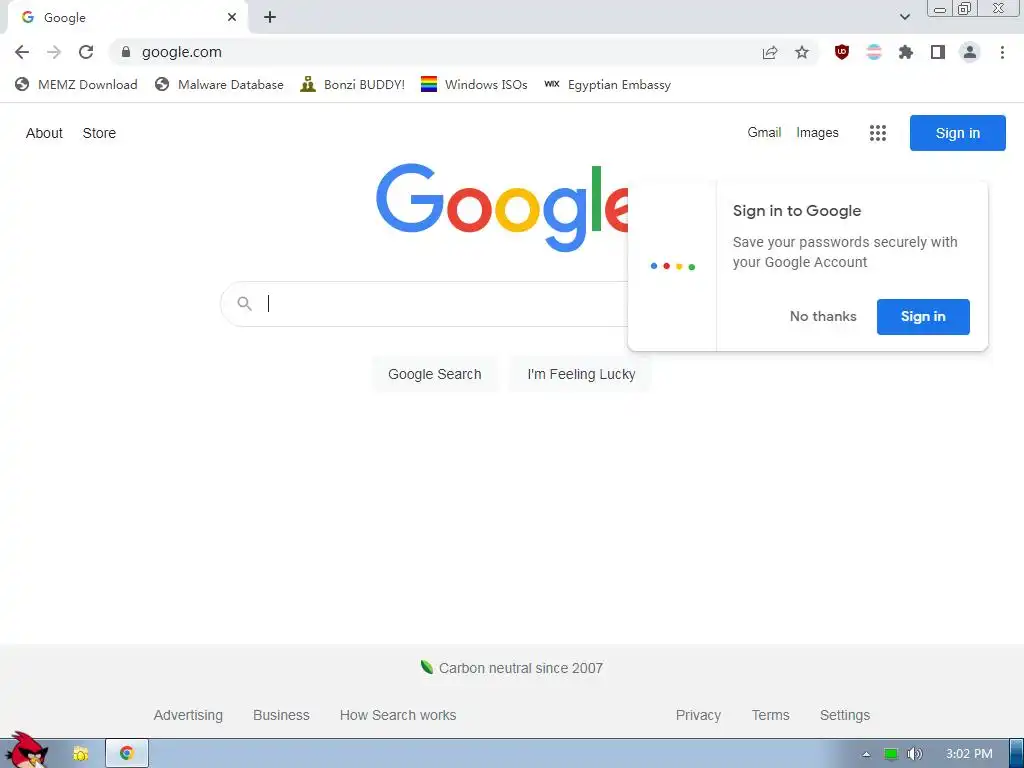This screenshot has width=1024, height=768.
Task: Go back with the browser back arrow
Action: 22,52
